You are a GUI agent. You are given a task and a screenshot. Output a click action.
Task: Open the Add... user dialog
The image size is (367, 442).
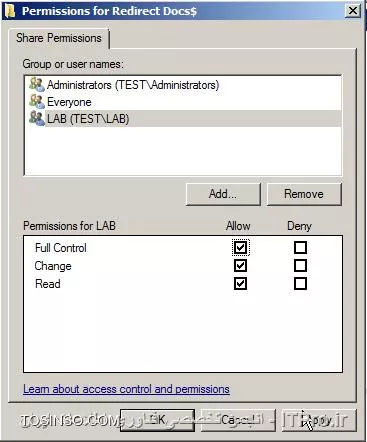(223, 194)
